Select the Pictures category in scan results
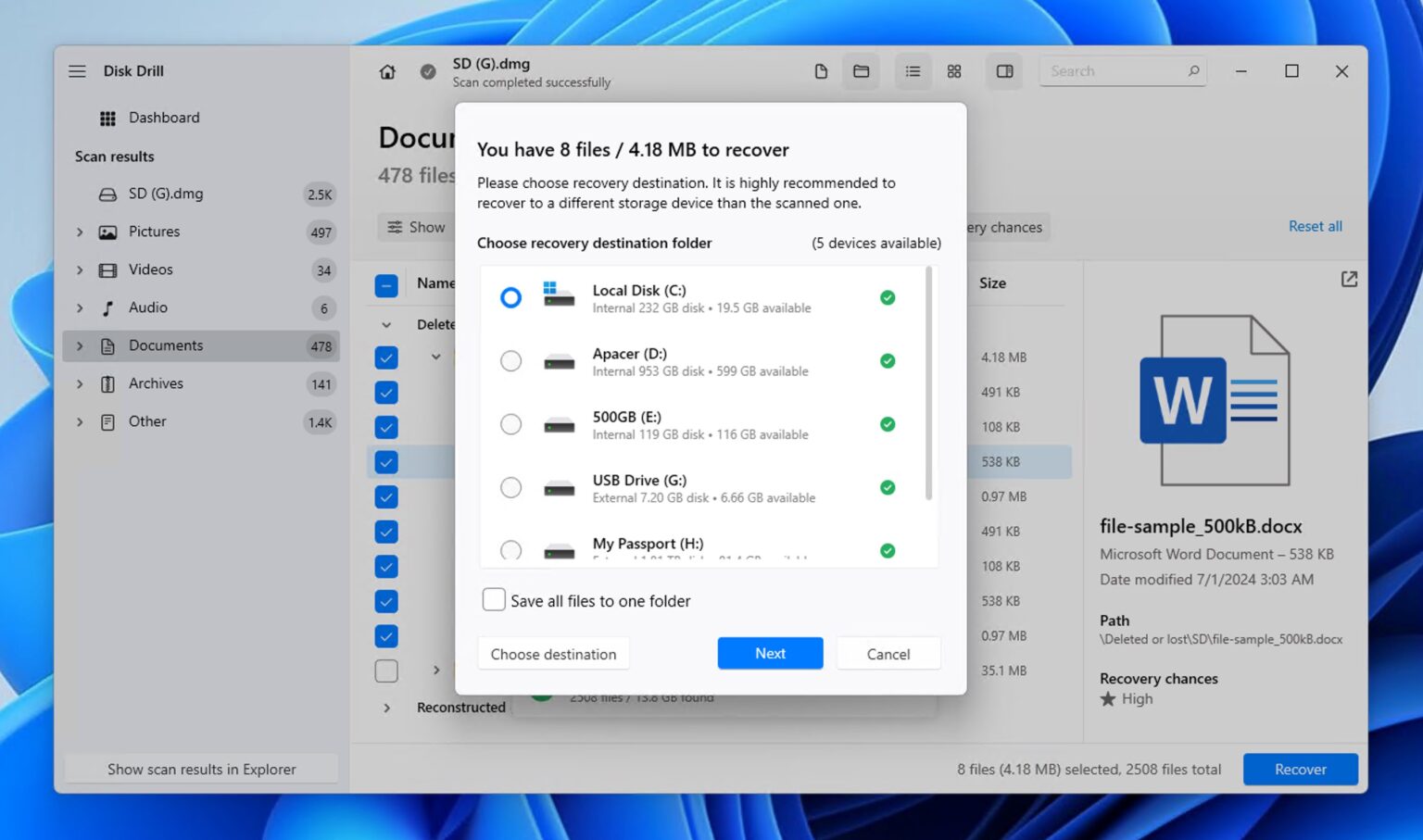1423x840 pixels. [154, 232]
